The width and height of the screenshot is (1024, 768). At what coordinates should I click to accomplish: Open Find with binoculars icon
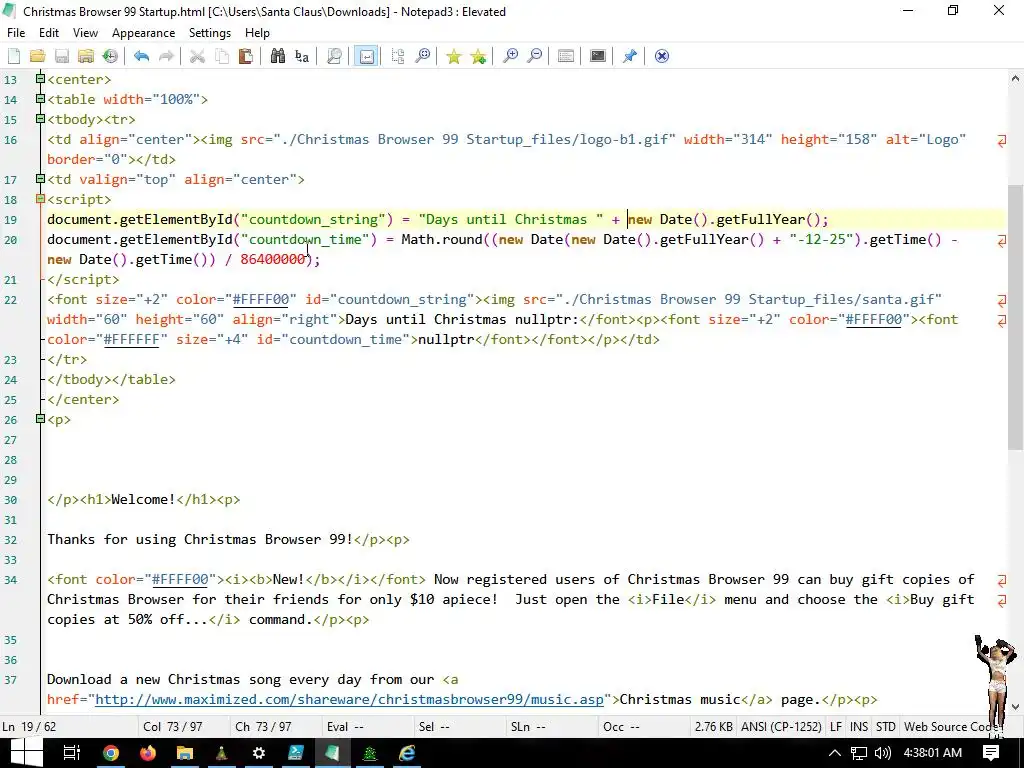278,56
